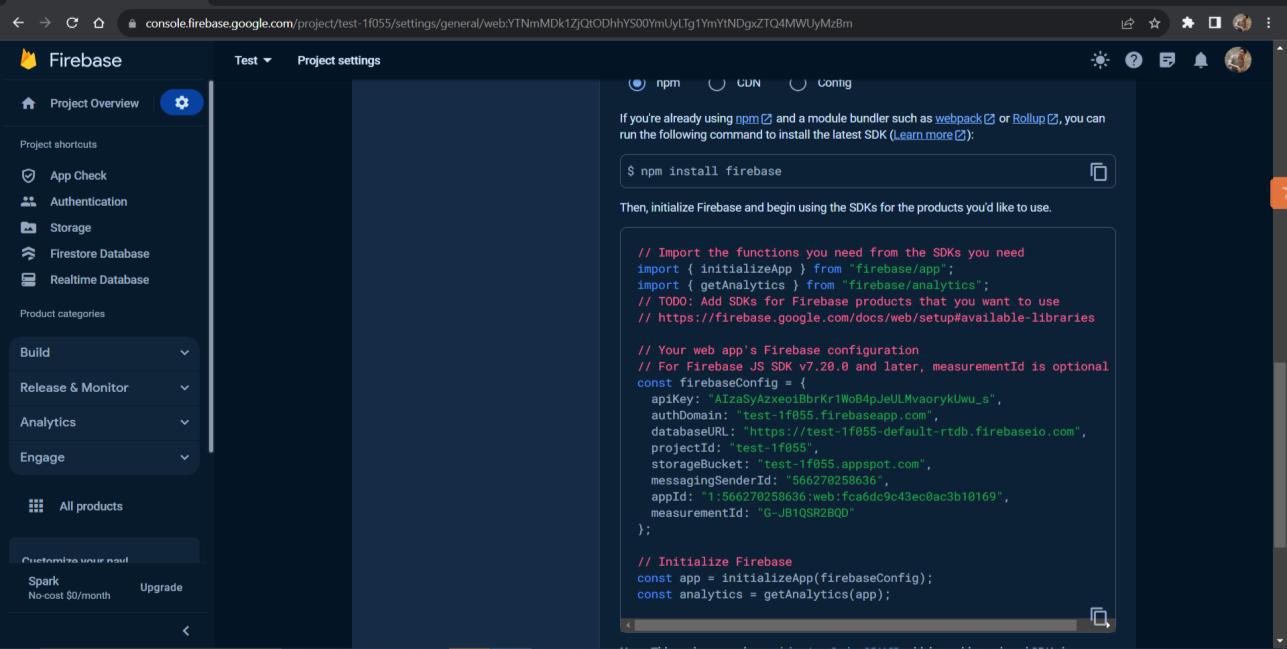Viewport: 1287px width, 649px height.
Task: Reload the page in Chrome
Action: pyautogui.click(x=72, y=22)
